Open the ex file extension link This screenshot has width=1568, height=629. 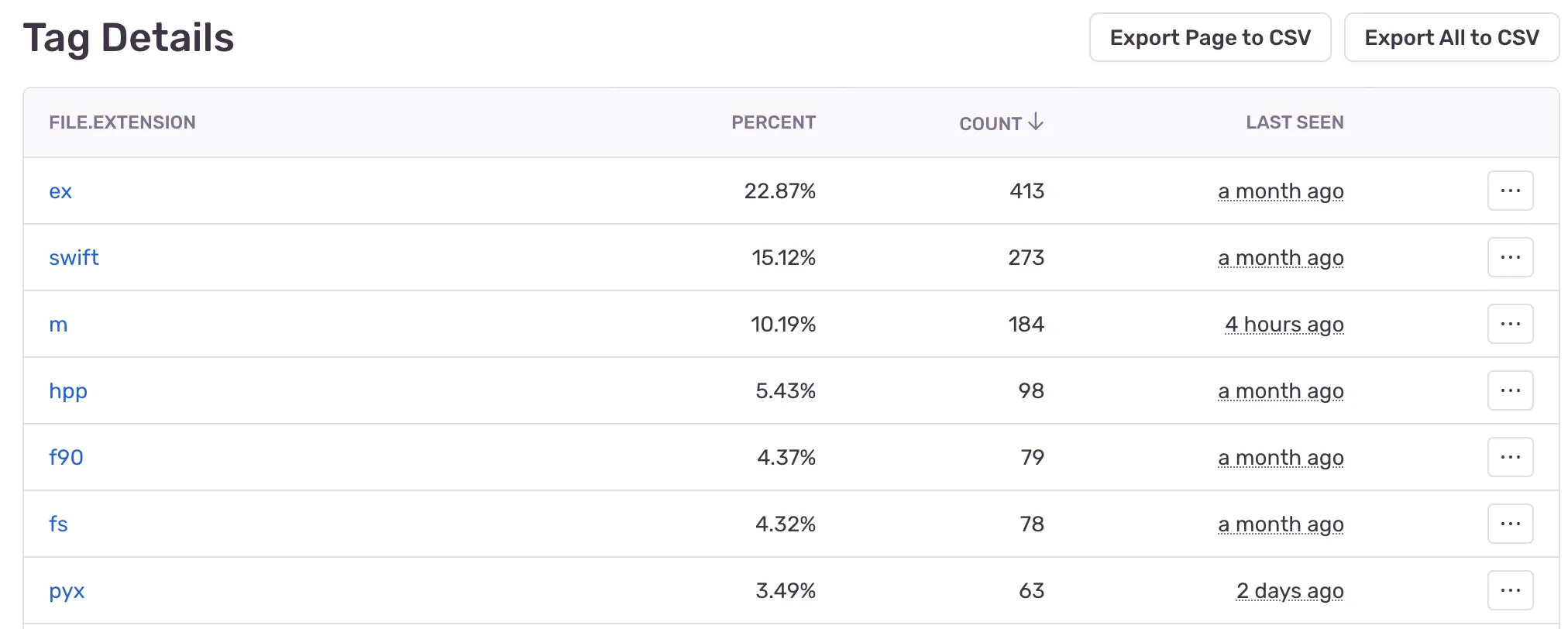[60, 191]
